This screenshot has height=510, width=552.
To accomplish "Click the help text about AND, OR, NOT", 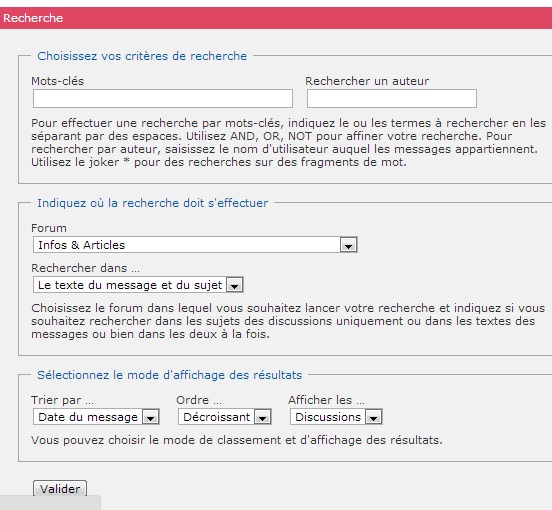I will 288,143.
